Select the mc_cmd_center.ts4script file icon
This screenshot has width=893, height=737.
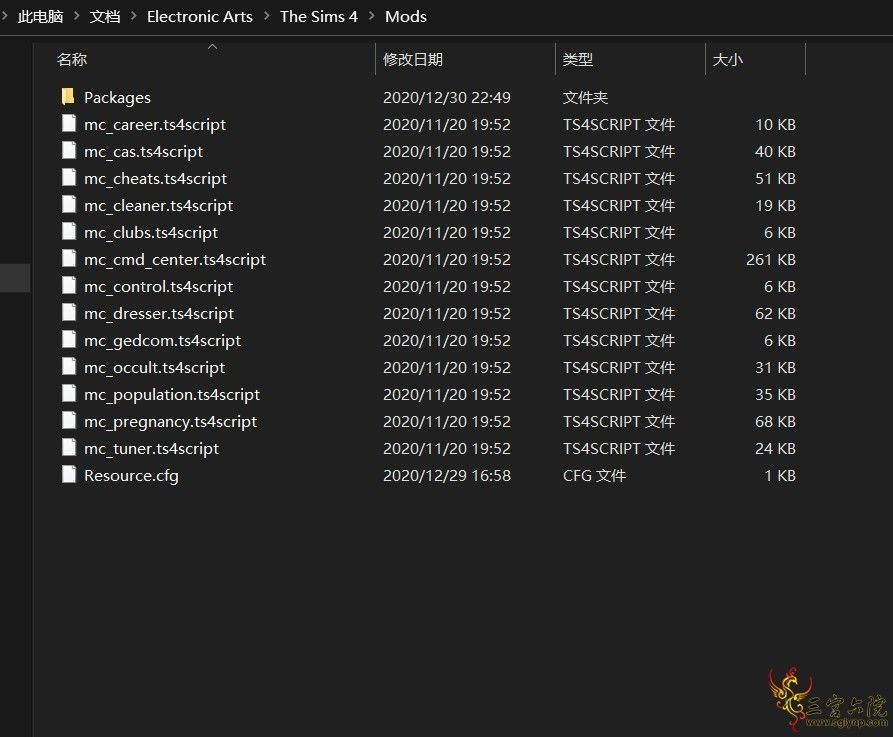tap(68, 259)
